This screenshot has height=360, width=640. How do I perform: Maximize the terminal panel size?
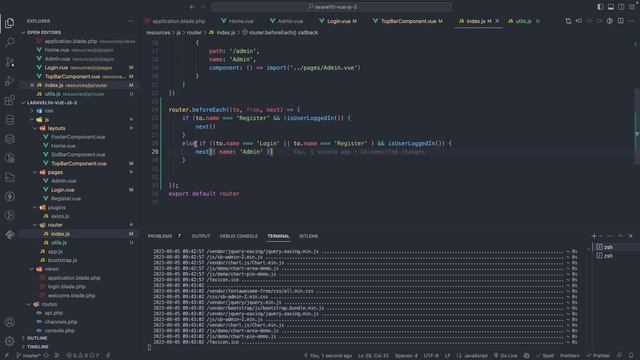click(620, 236)
